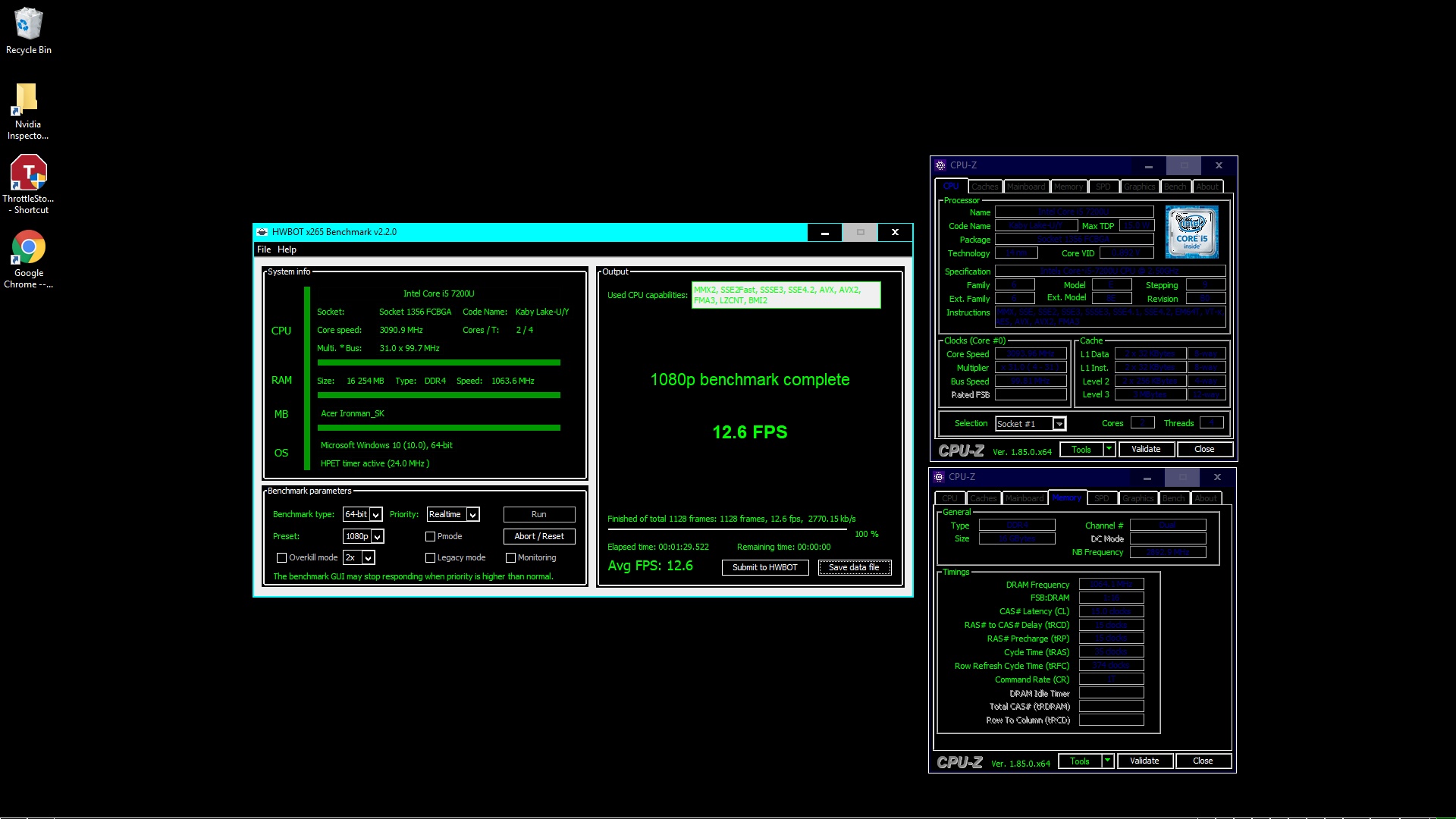This screenshot has width=1456, height=819.
Task: Switch to SPD tab in lower CPU-Z
Action: click(x=1102, y=498)
